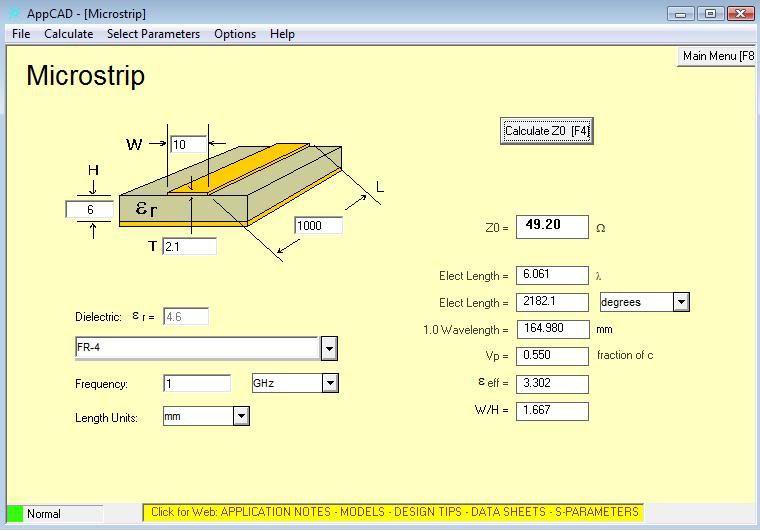The image size is (760, 531).
Task: Click the L length input field
Action: 318,226
